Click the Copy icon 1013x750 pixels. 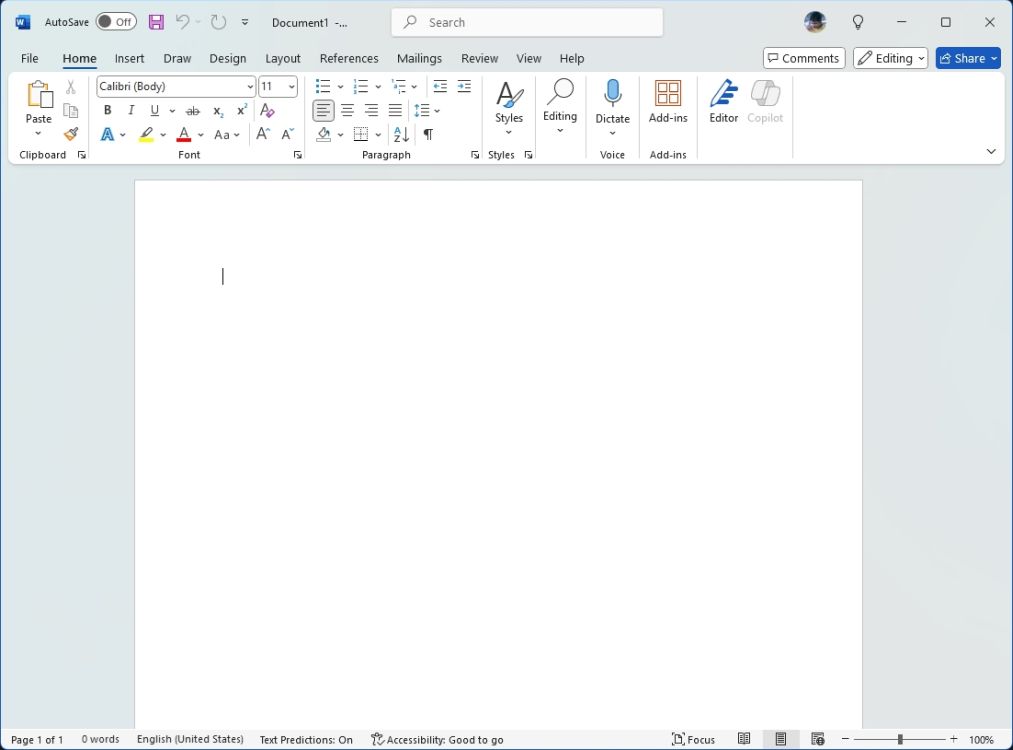pos(71,110)
